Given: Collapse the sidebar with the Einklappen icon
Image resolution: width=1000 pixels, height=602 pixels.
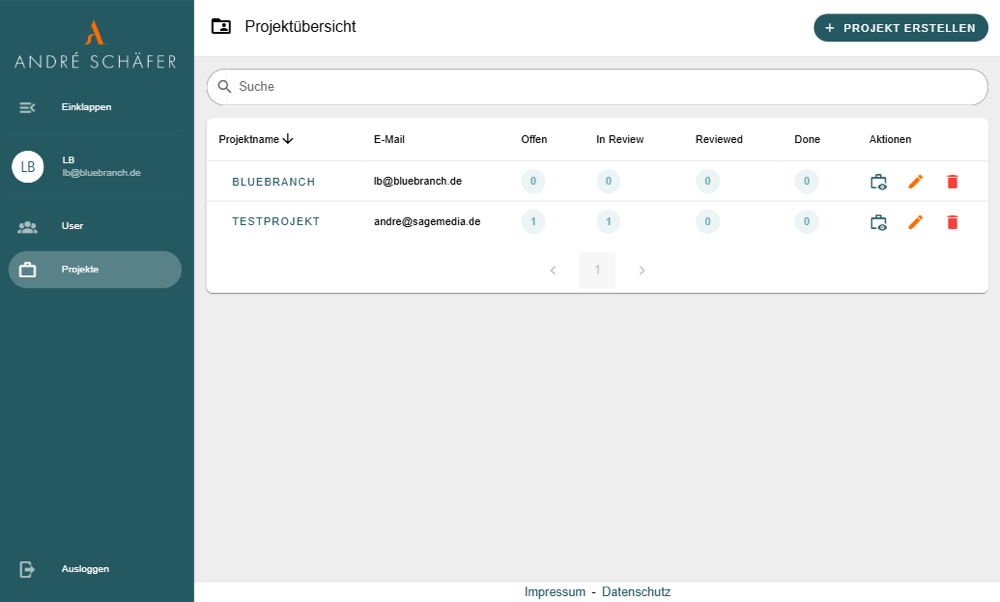Looking at the screenshot, I should coord(27,107).
